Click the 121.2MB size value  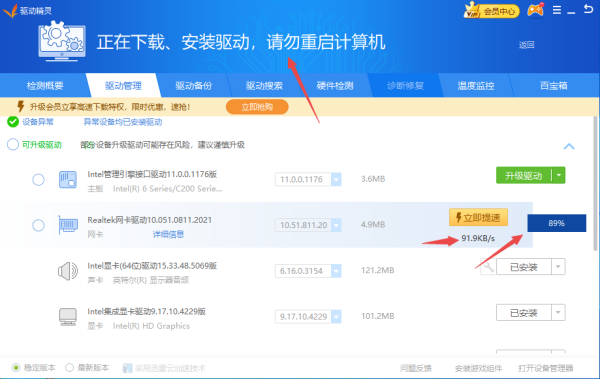[x=378, y=270]
